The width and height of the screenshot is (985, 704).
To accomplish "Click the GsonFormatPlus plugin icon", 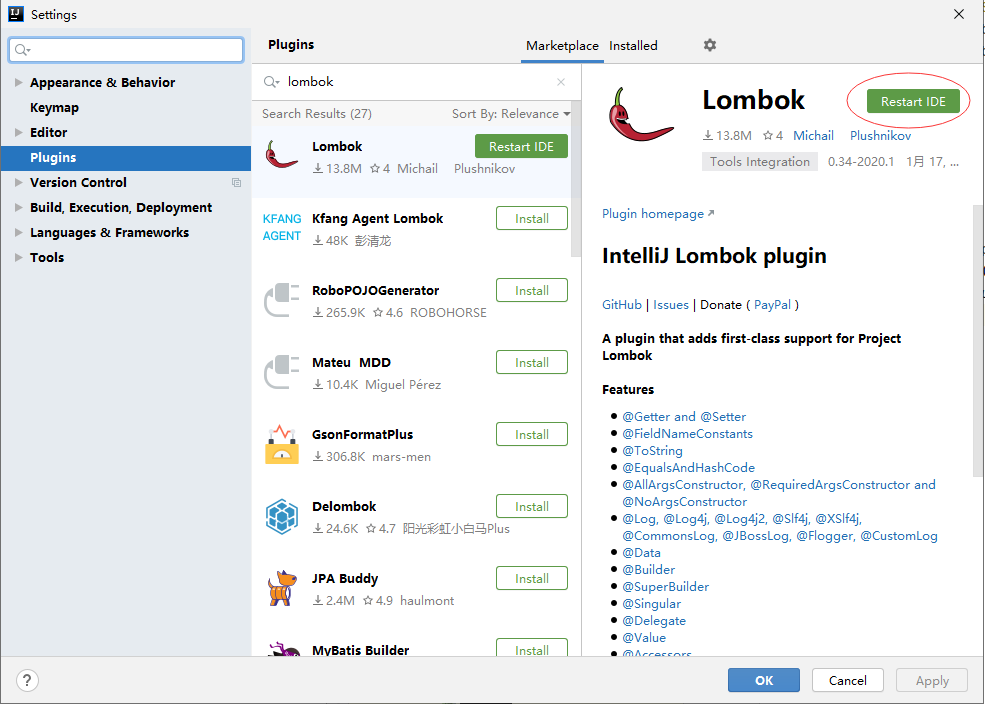I will coord(281,444).
